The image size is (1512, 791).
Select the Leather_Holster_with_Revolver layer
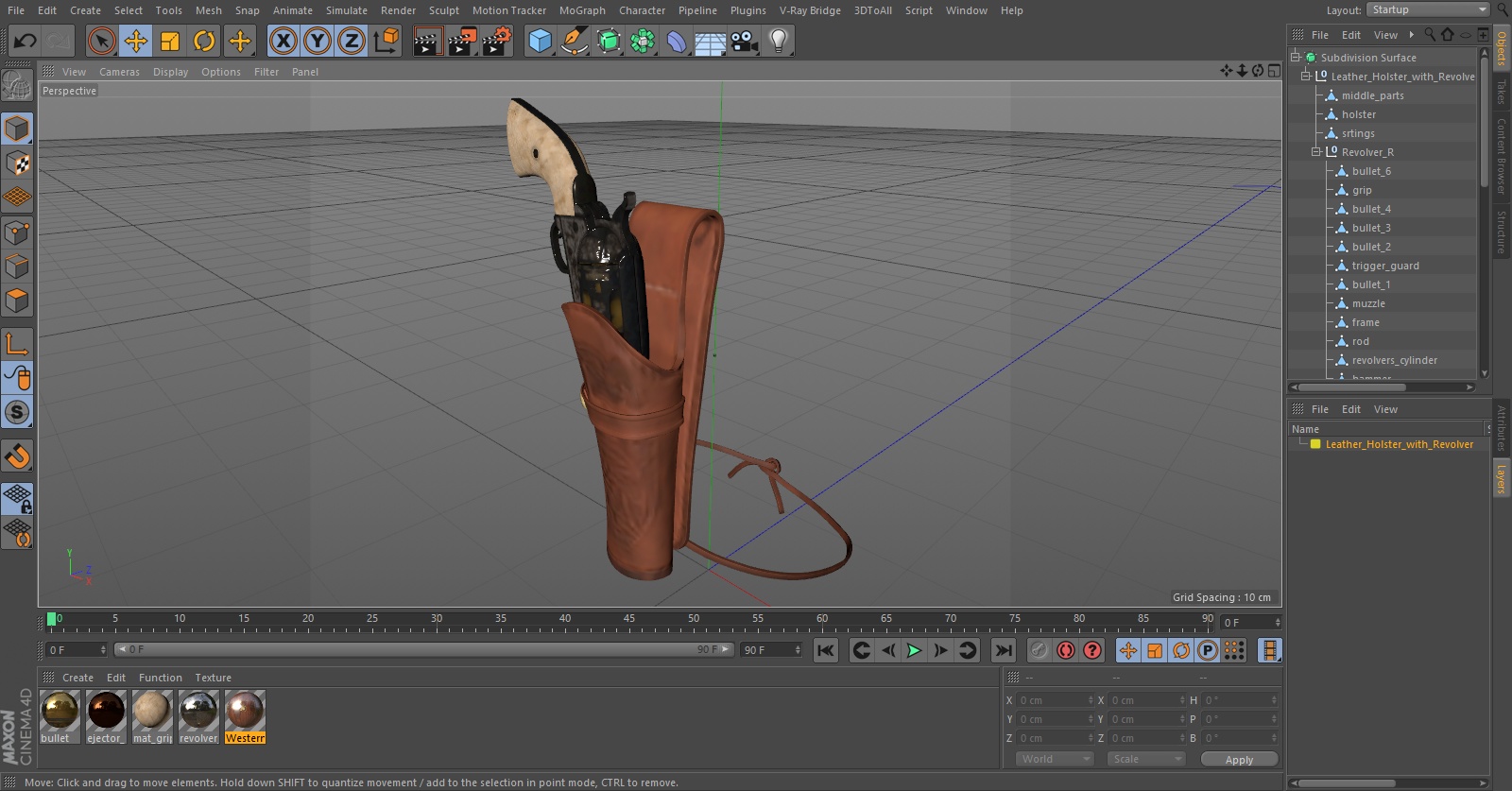[1399, 444]
